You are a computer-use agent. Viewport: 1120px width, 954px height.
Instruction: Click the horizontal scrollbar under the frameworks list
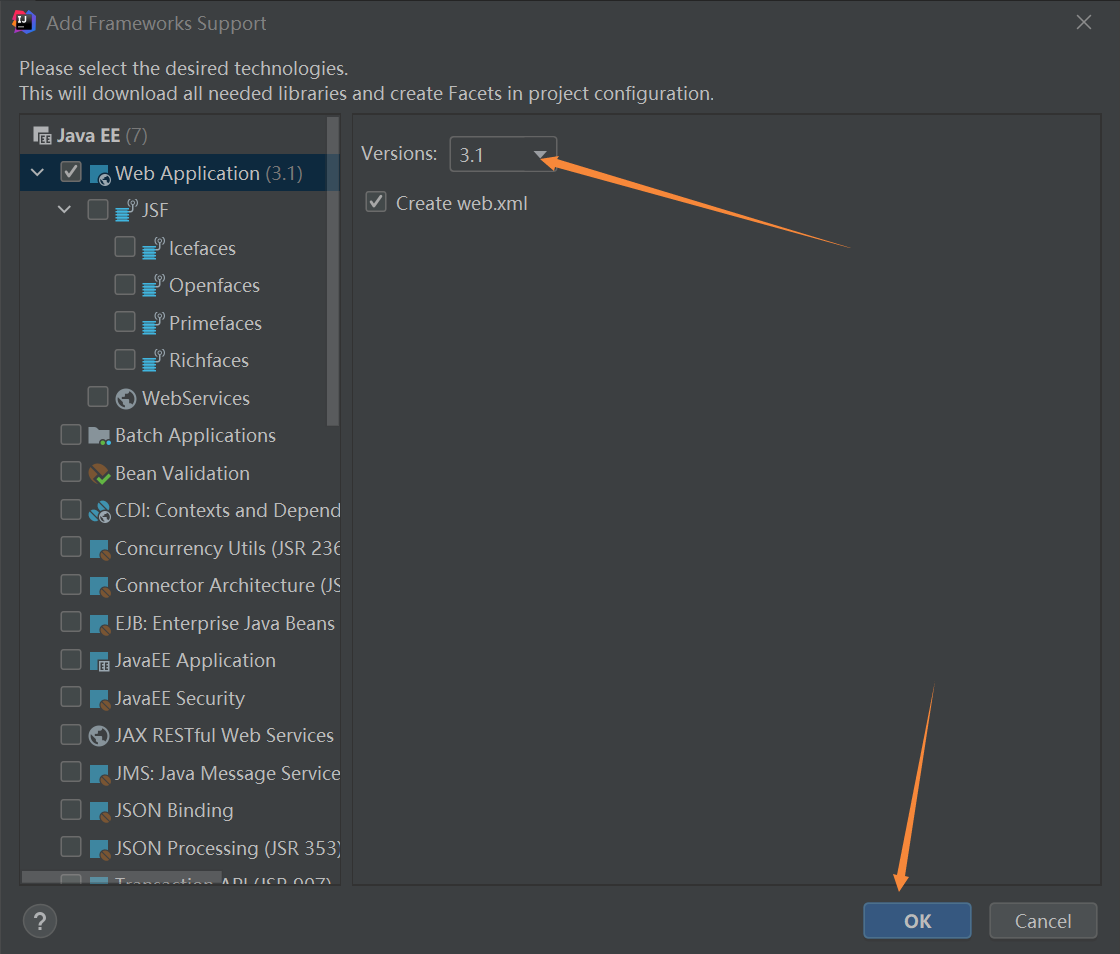(121, 877)
